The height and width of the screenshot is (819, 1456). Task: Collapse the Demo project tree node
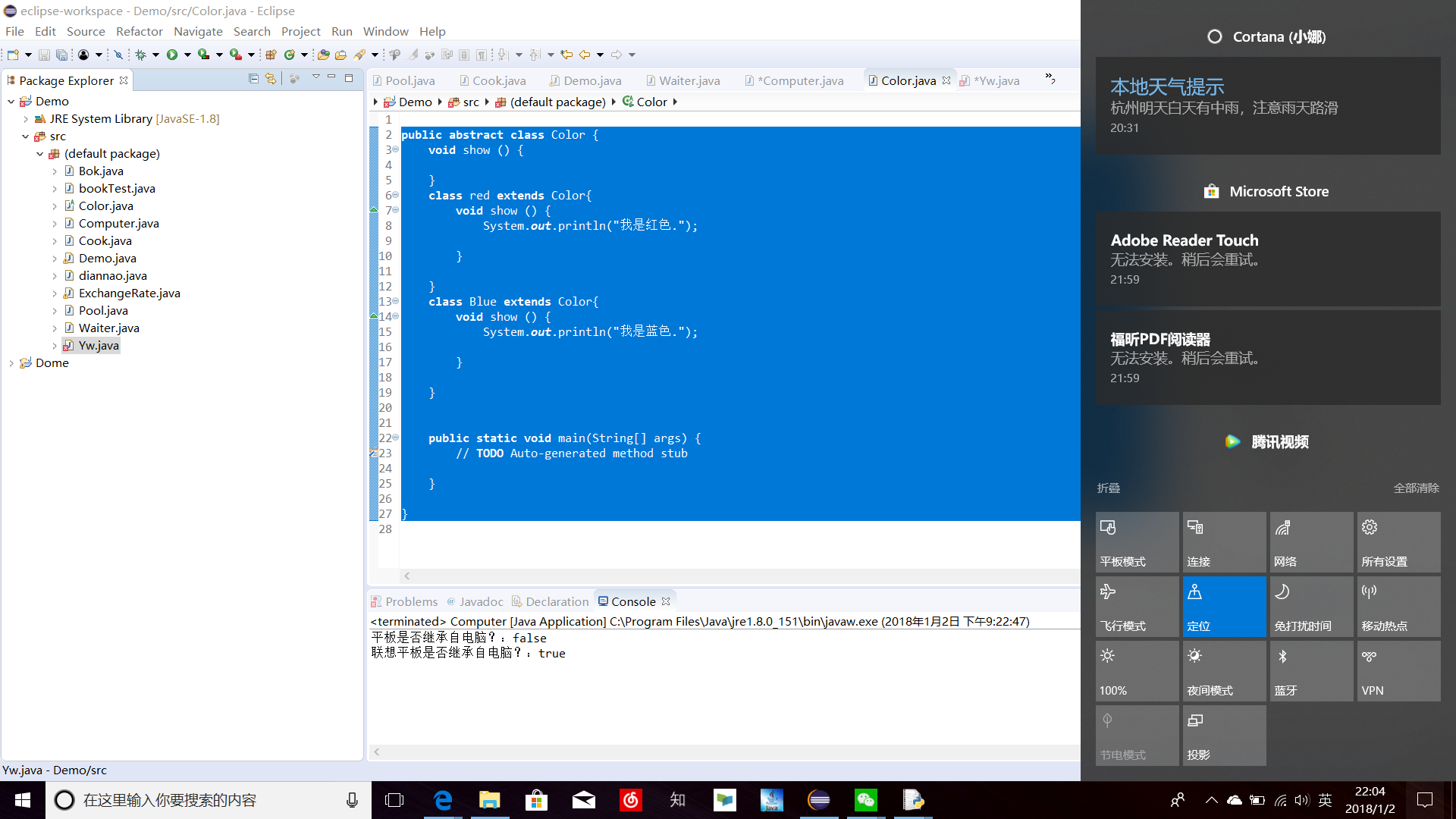point(11,101)
